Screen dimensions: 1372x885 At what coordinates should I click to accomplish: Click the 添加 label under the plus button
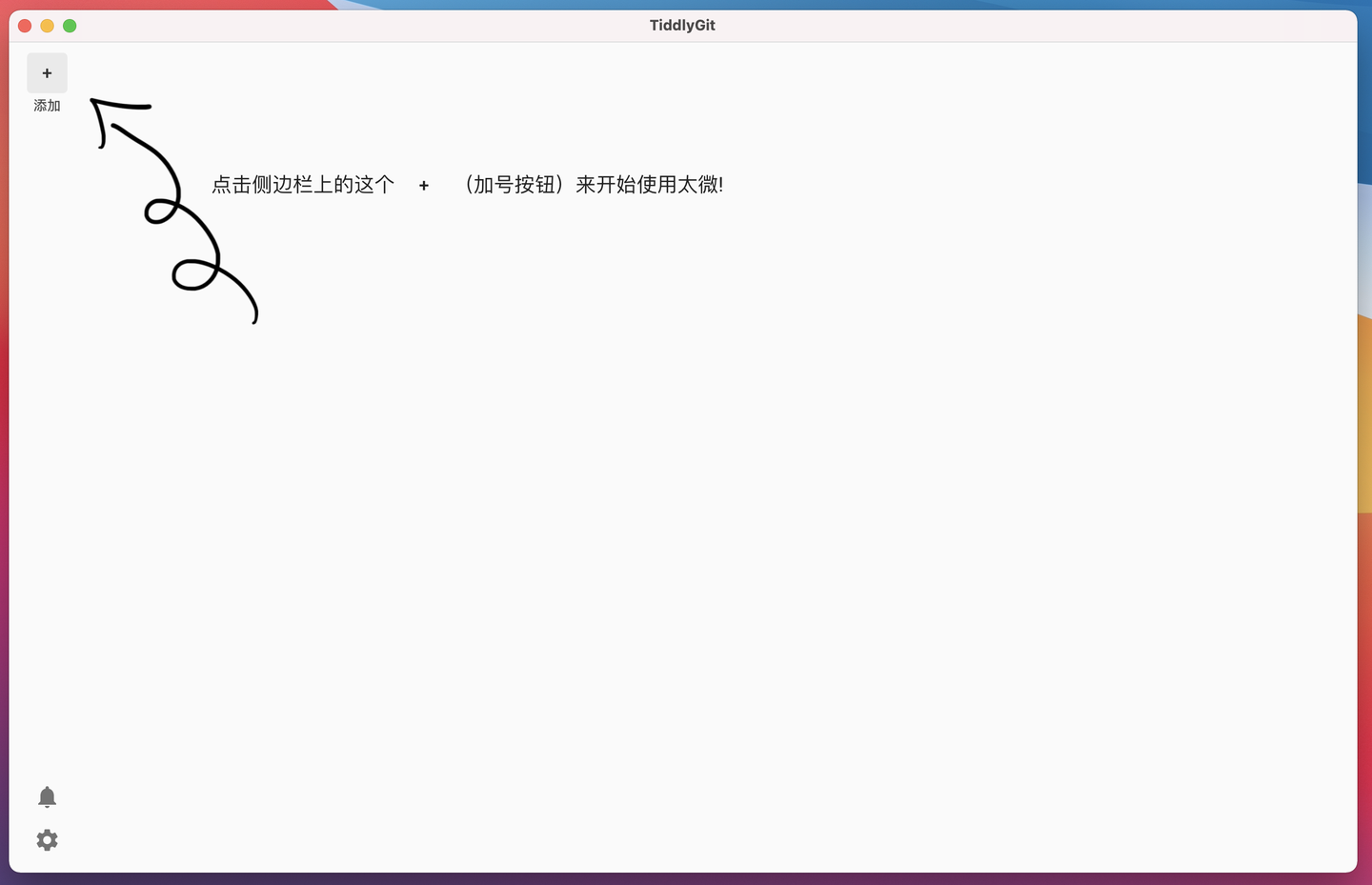click(47, 106)
